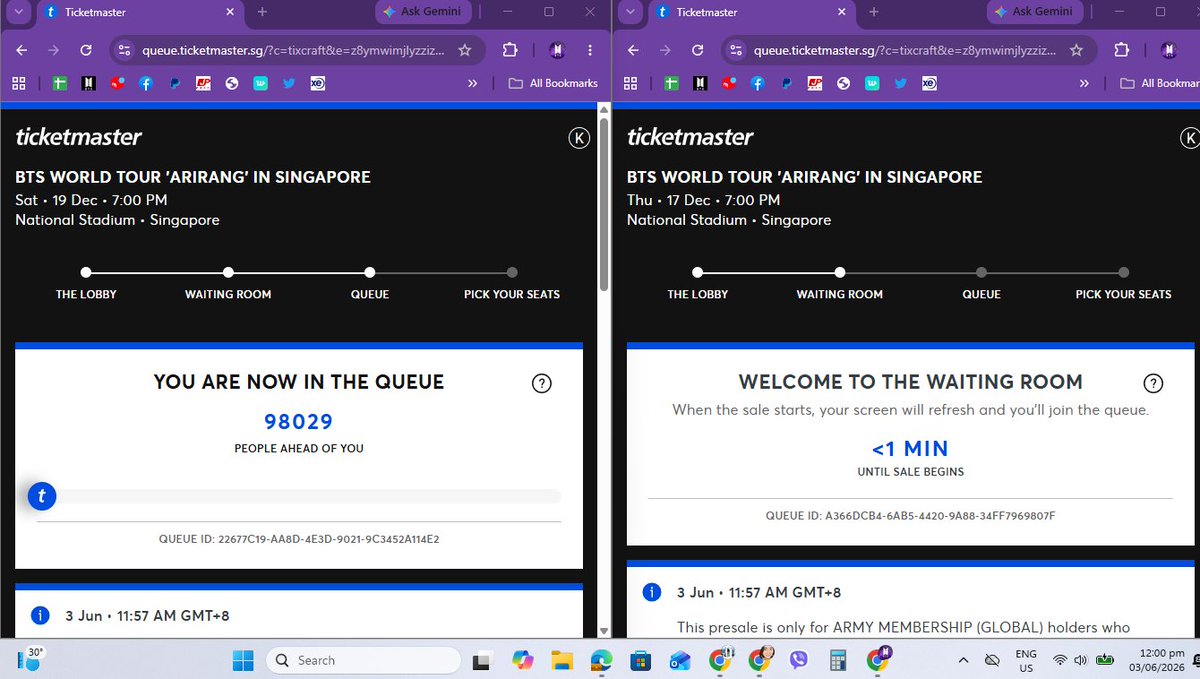Open the green Sheets bookmark in the left window
1200x679 pixels.
coord(59,84)
